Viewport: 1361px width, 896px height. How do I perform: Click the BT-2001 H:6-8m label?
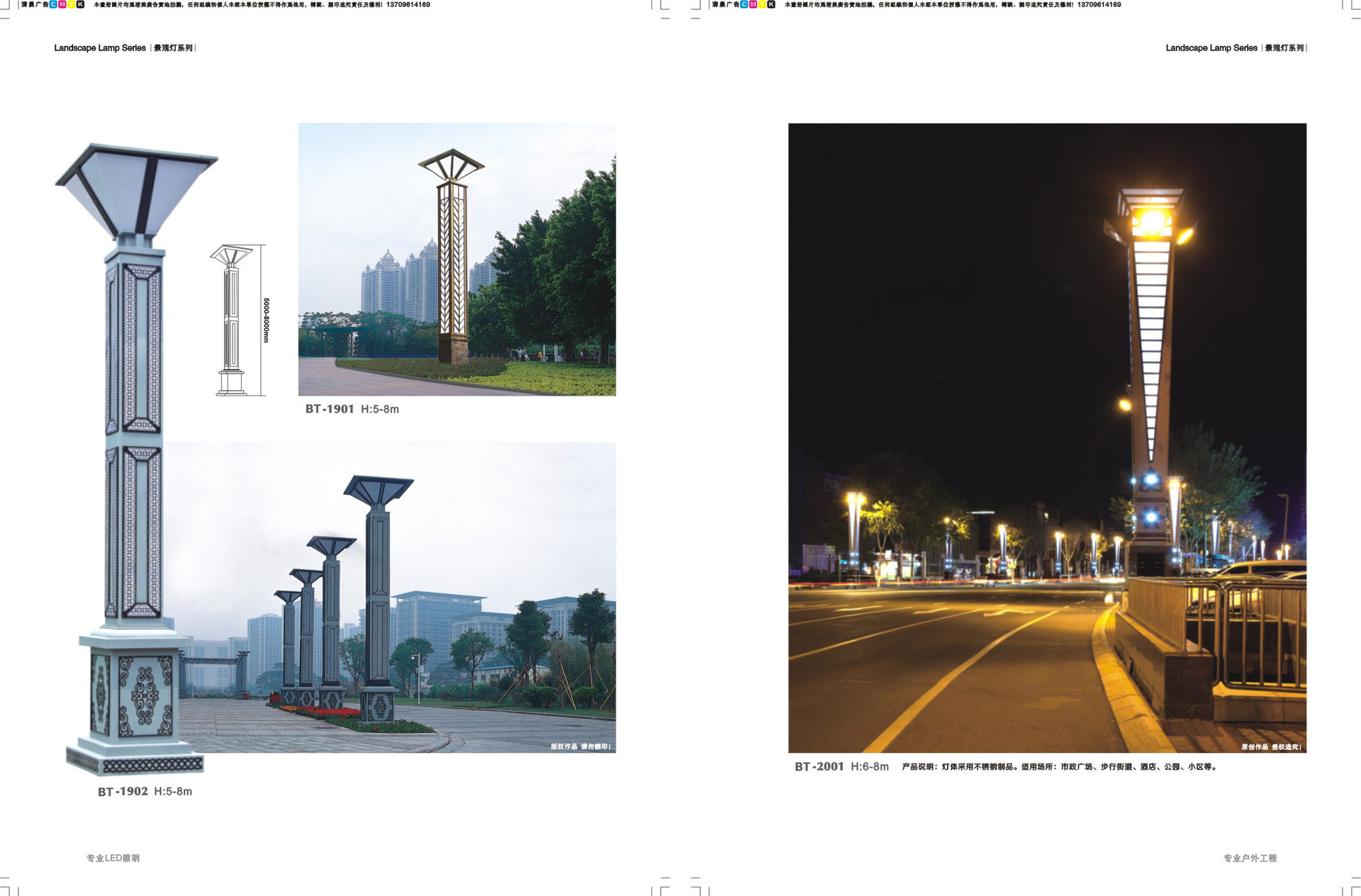tap(841, 766)
